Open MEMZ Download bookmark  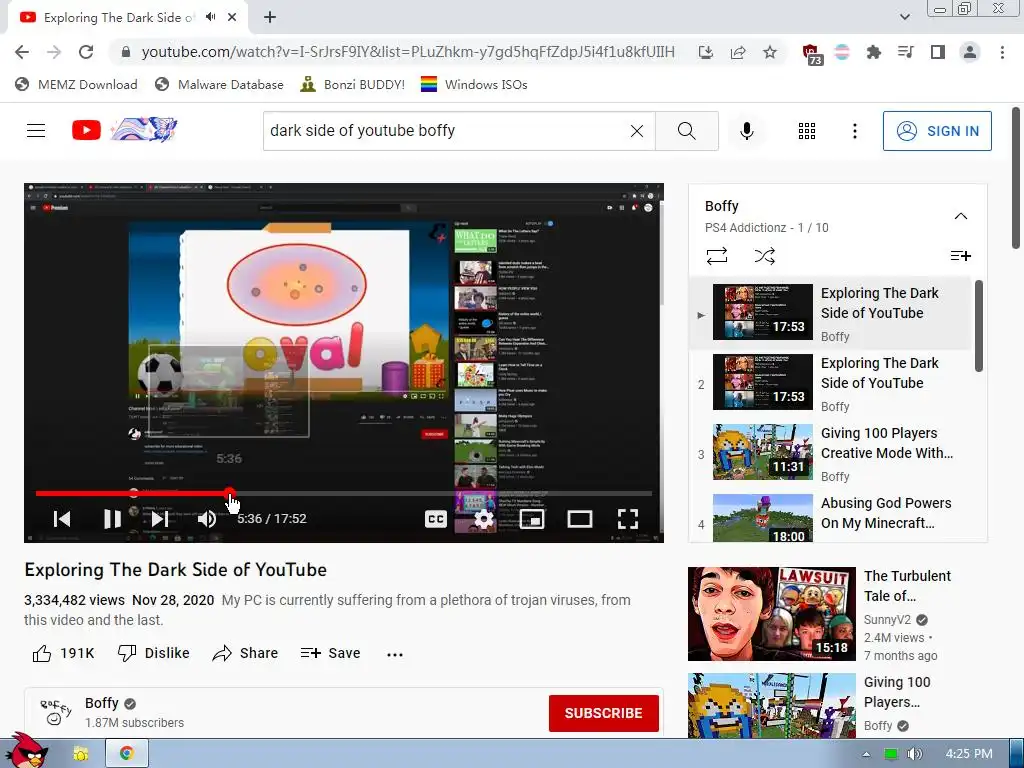point(76,84)
